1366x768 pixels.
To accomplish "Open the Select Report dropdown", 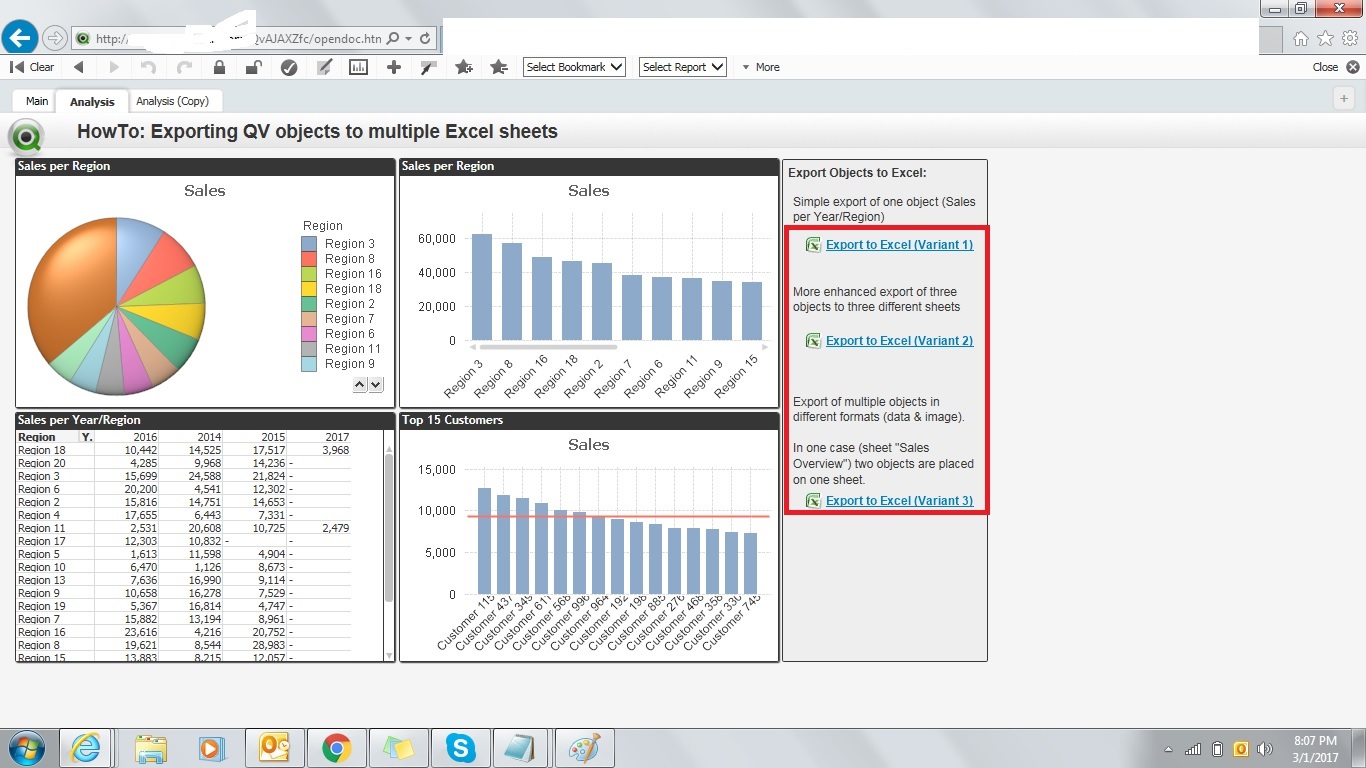I will pos(682,67).
